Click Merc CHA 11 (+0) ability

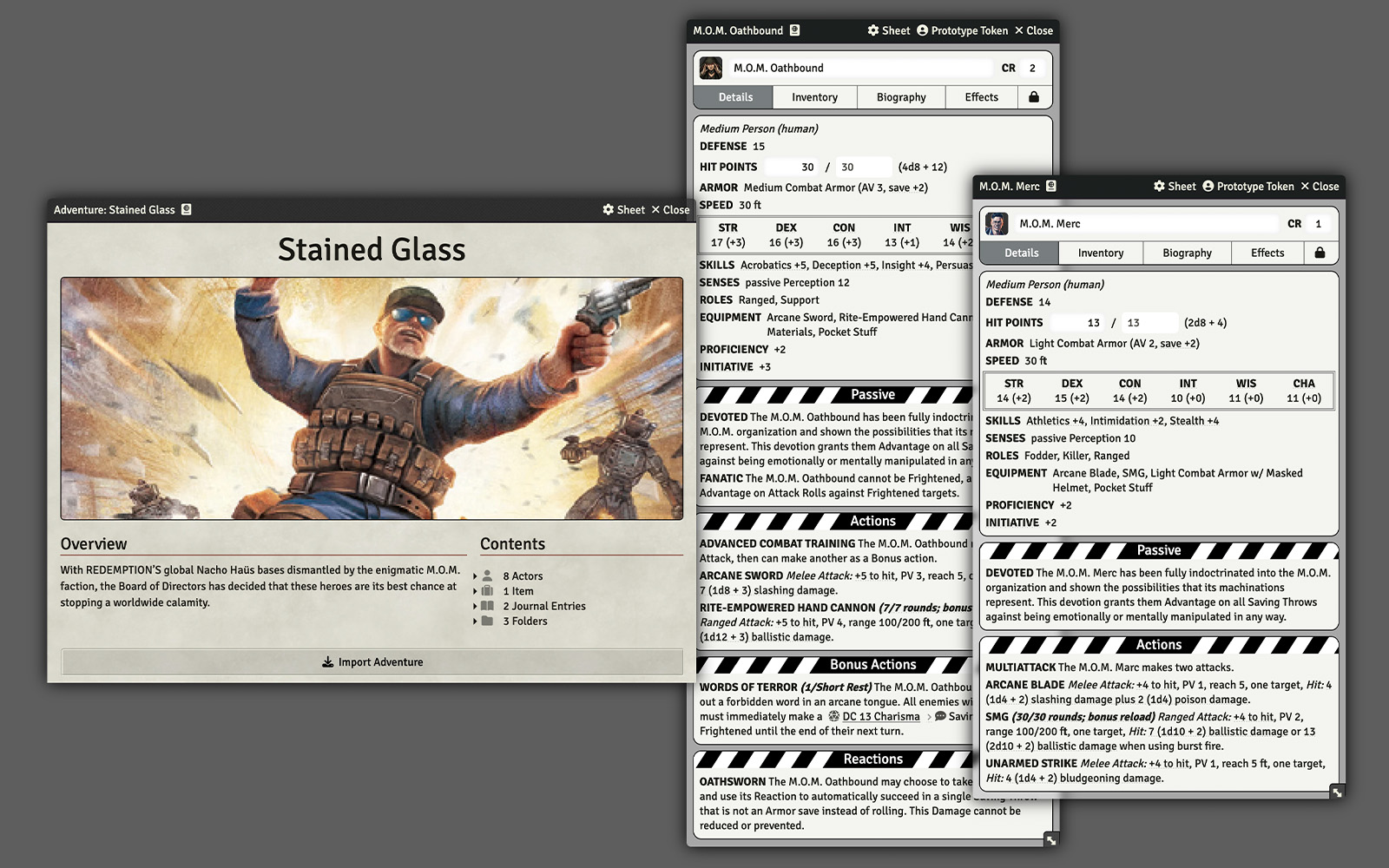[x=1304, y=391]
